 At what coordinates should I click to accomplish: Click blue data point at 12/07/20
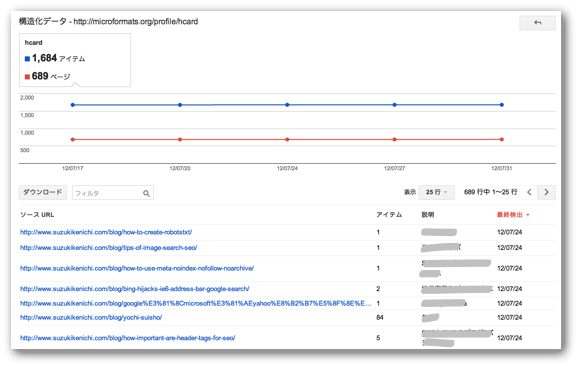pos(180,105)
